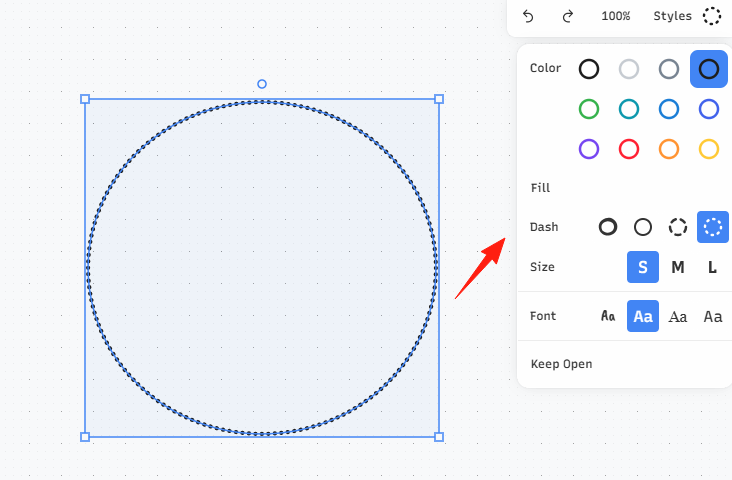Set dash style to dotted
732x480 pixels.
[x=713, y=227]
